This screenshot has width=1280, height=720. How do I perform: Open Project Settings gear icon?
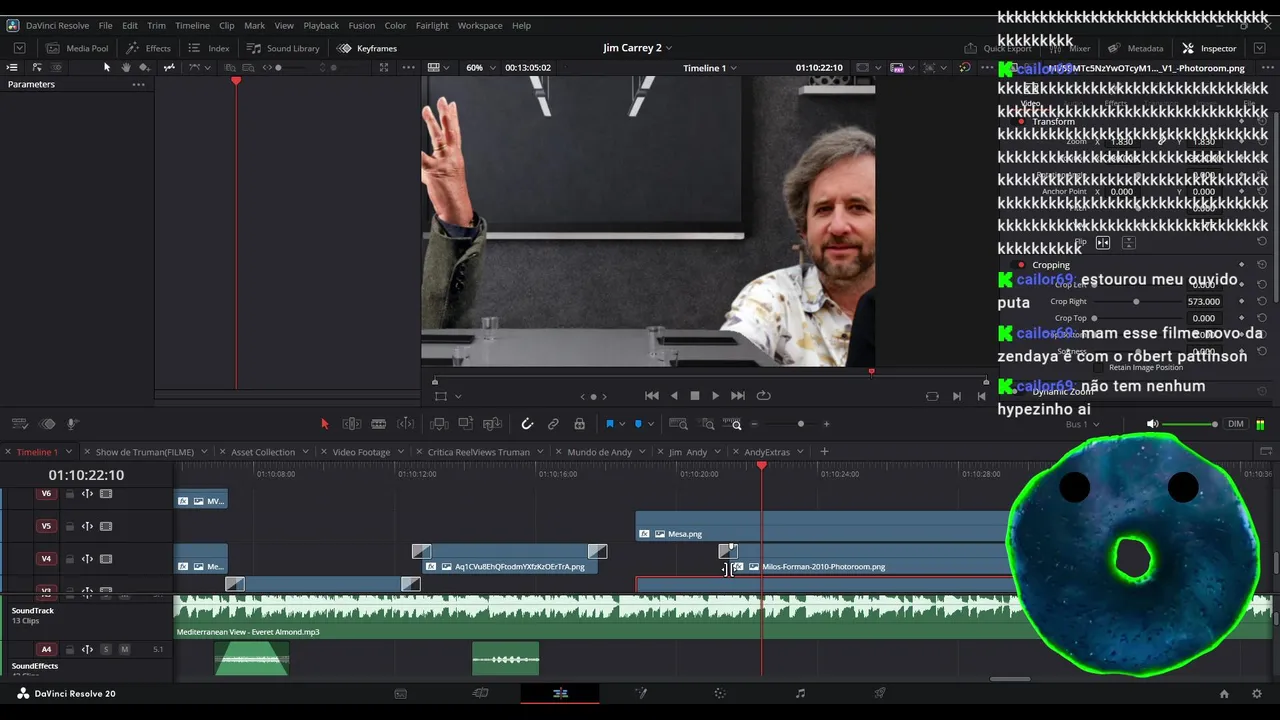(x=1257, y=694)
